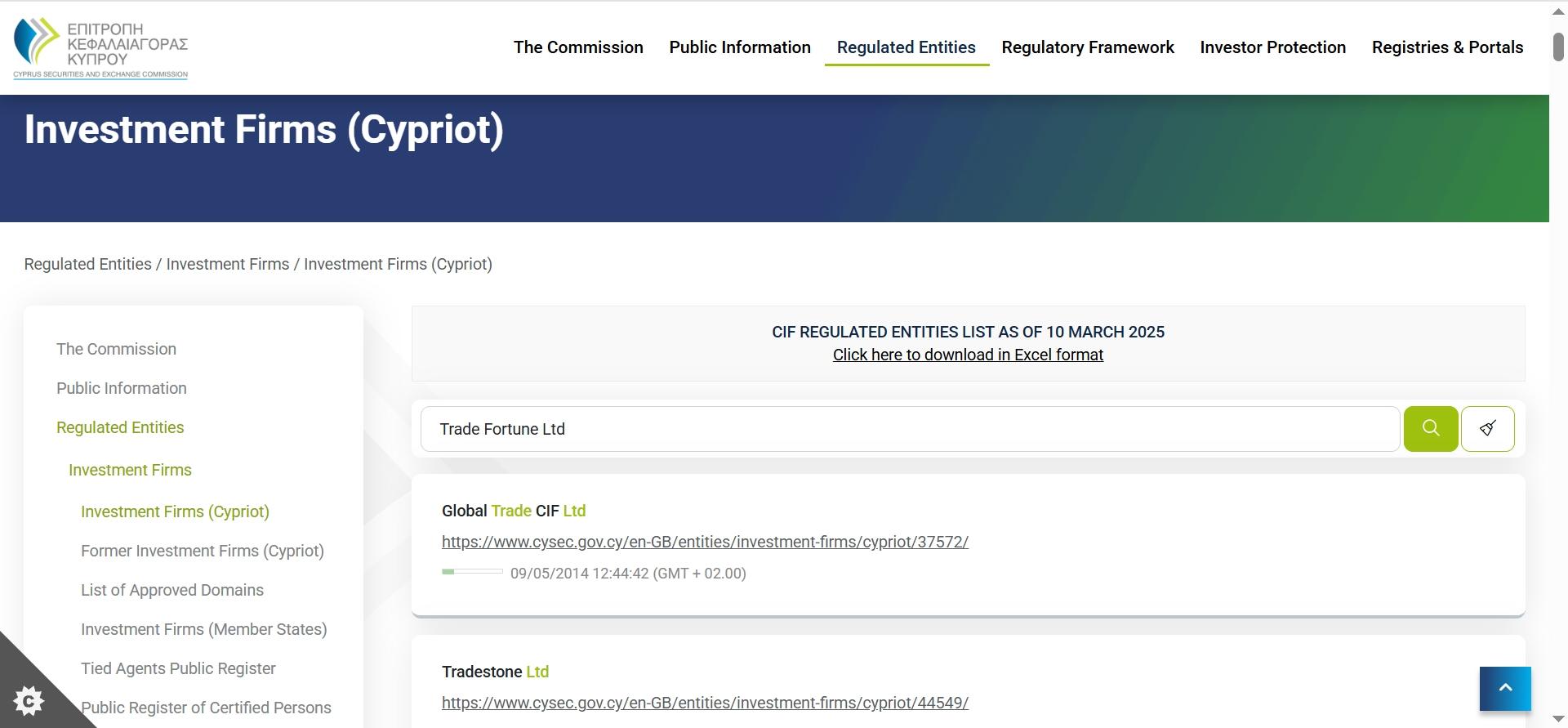Open Former Investment Firms (Cypriot) sidebar item
1568x728 pixels.
(203, 551)
